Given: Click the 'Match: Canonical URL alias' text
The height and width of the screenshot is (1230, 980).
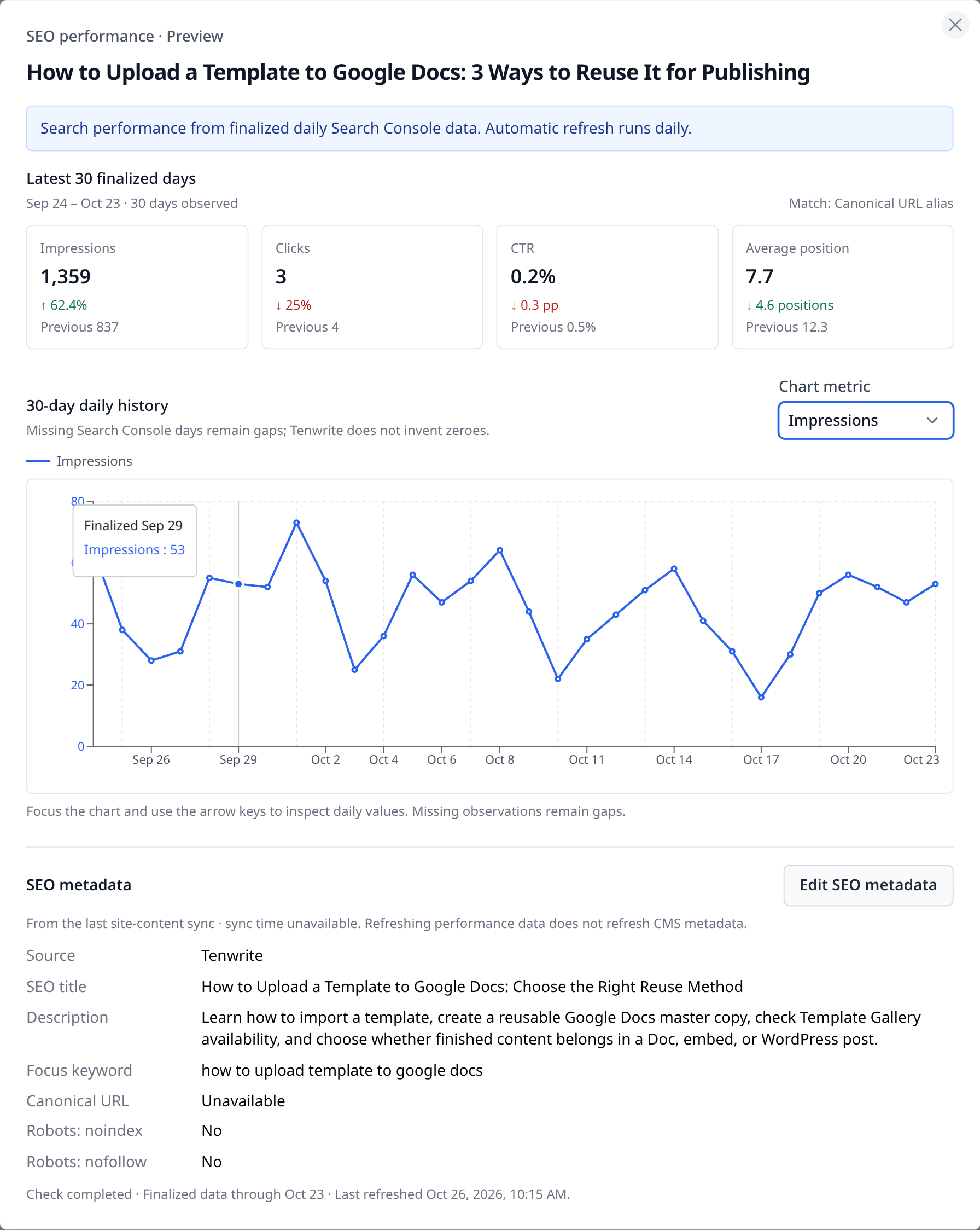Looking at the screenshot, I should (x=871, y=204).
